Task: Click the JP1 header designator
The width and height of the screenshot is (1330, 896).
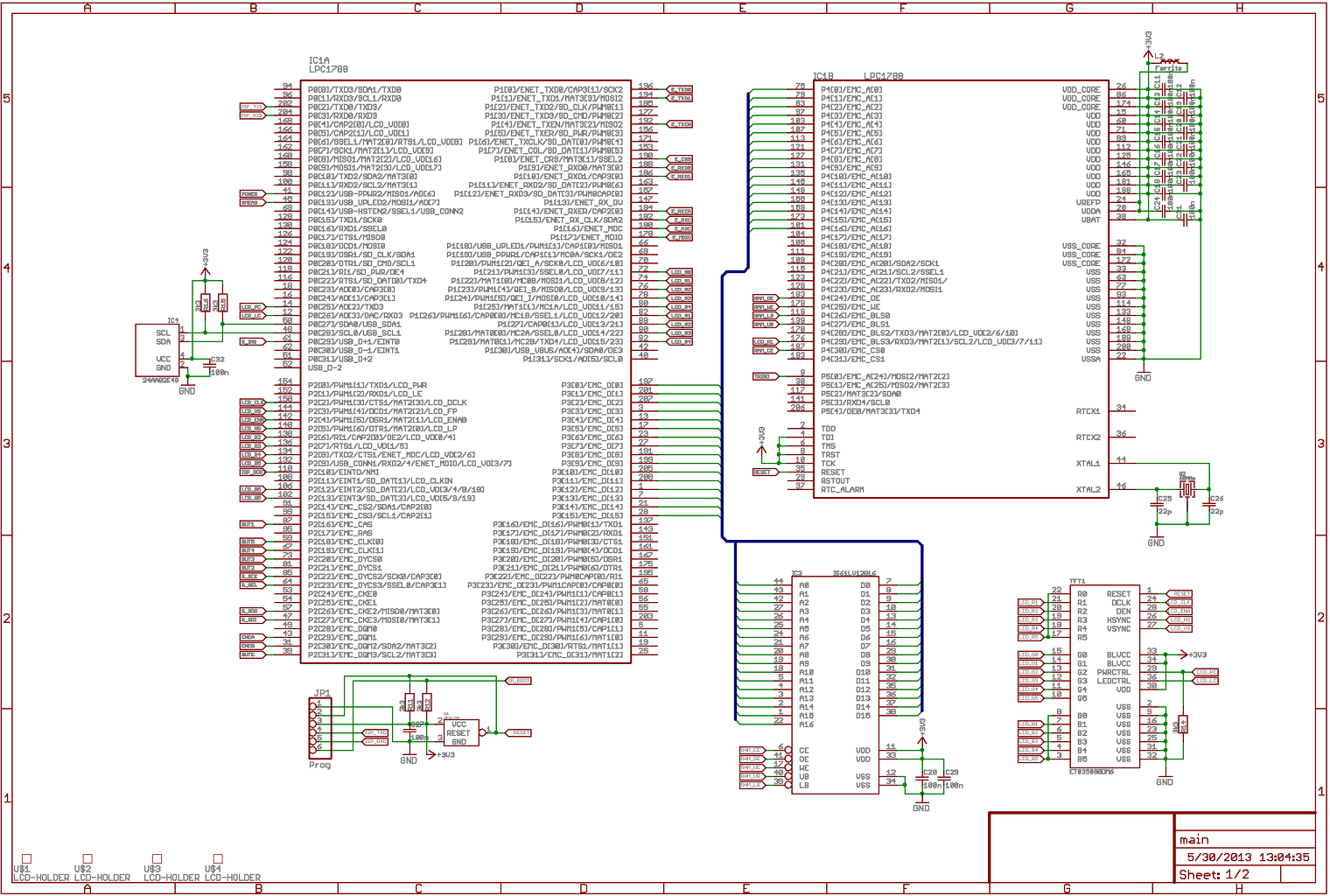Action: (322, 693)
